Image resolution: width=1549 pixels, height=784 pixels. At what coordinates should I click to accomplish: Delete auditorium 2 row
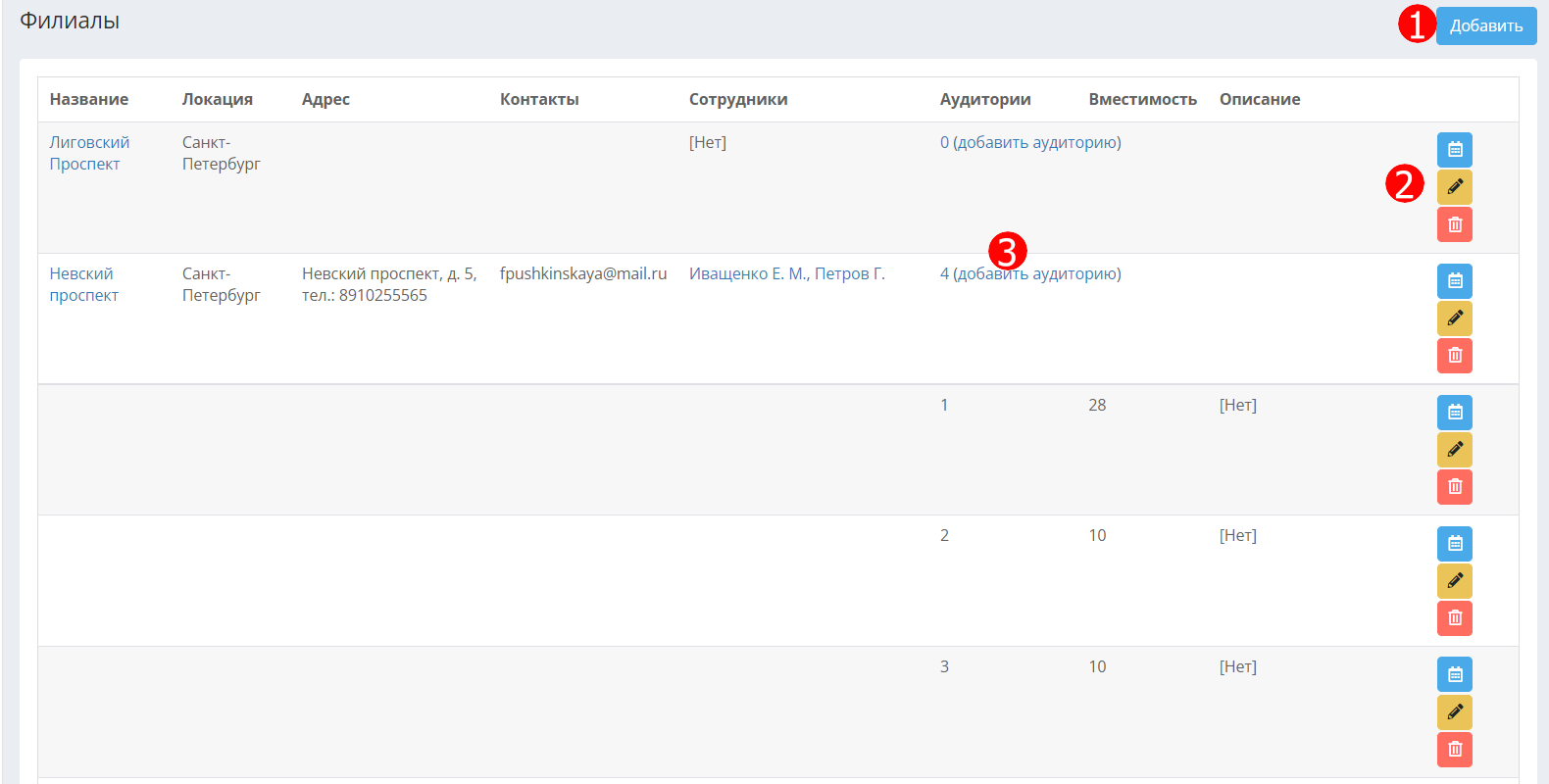pyautogui.click(x=1455, y=618)
